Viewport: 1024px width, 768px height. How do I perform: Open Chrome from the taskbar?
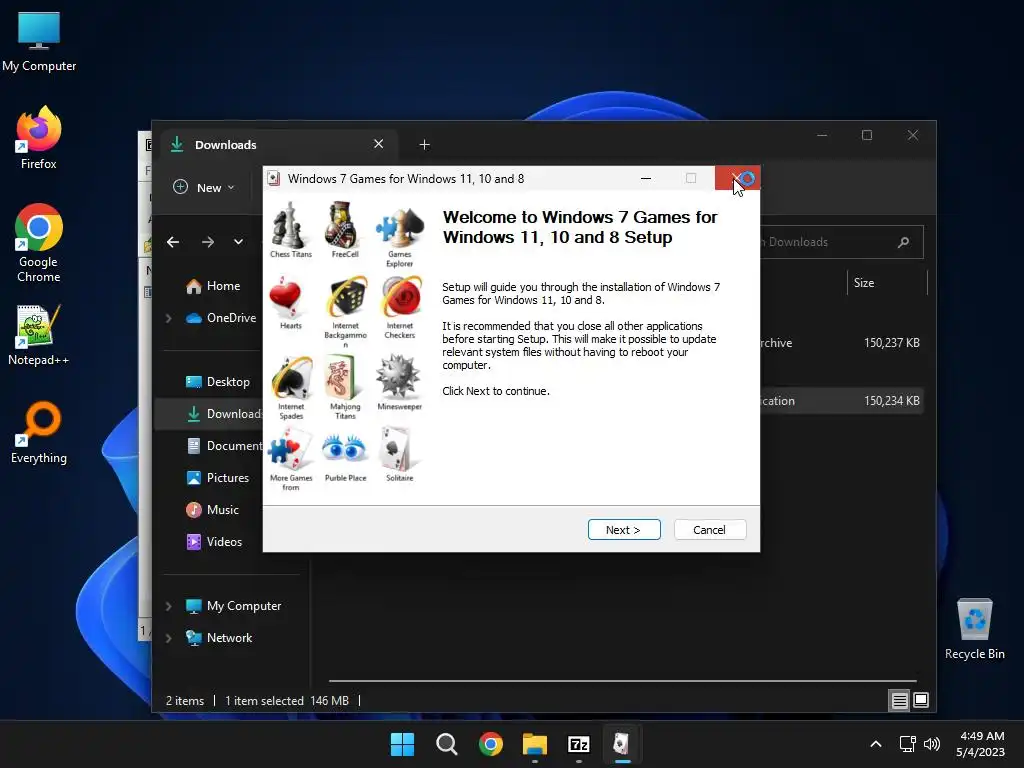490,744
